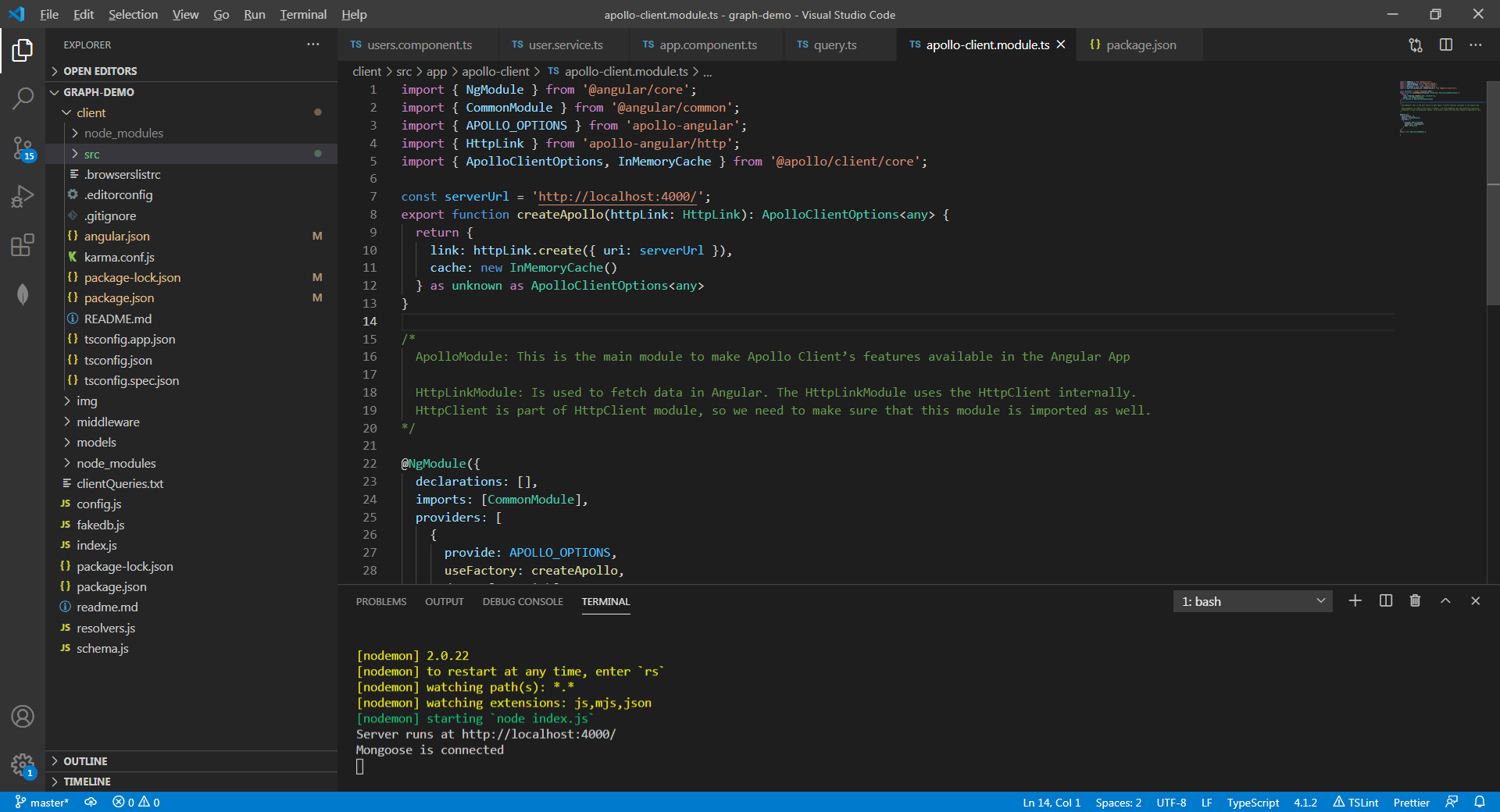Click Prettier status bar item
1500x812 pixels.
tap(1412, 802)
